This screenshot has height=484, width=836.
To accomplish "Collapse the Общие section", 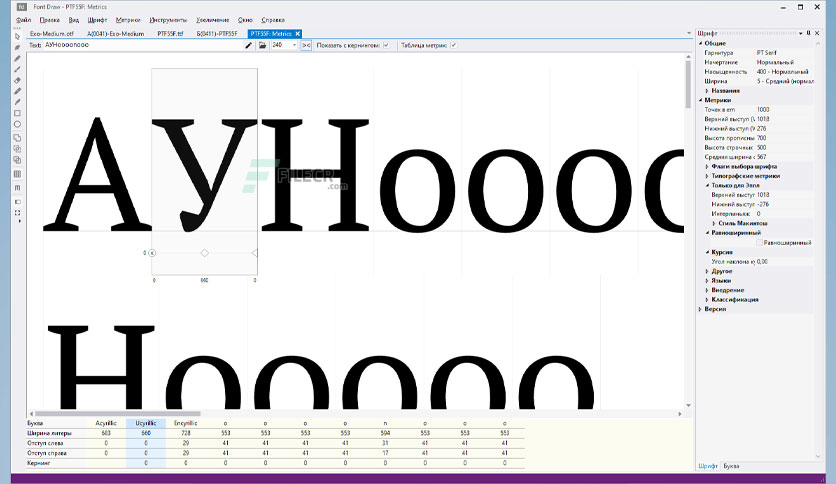I will 701,43.
